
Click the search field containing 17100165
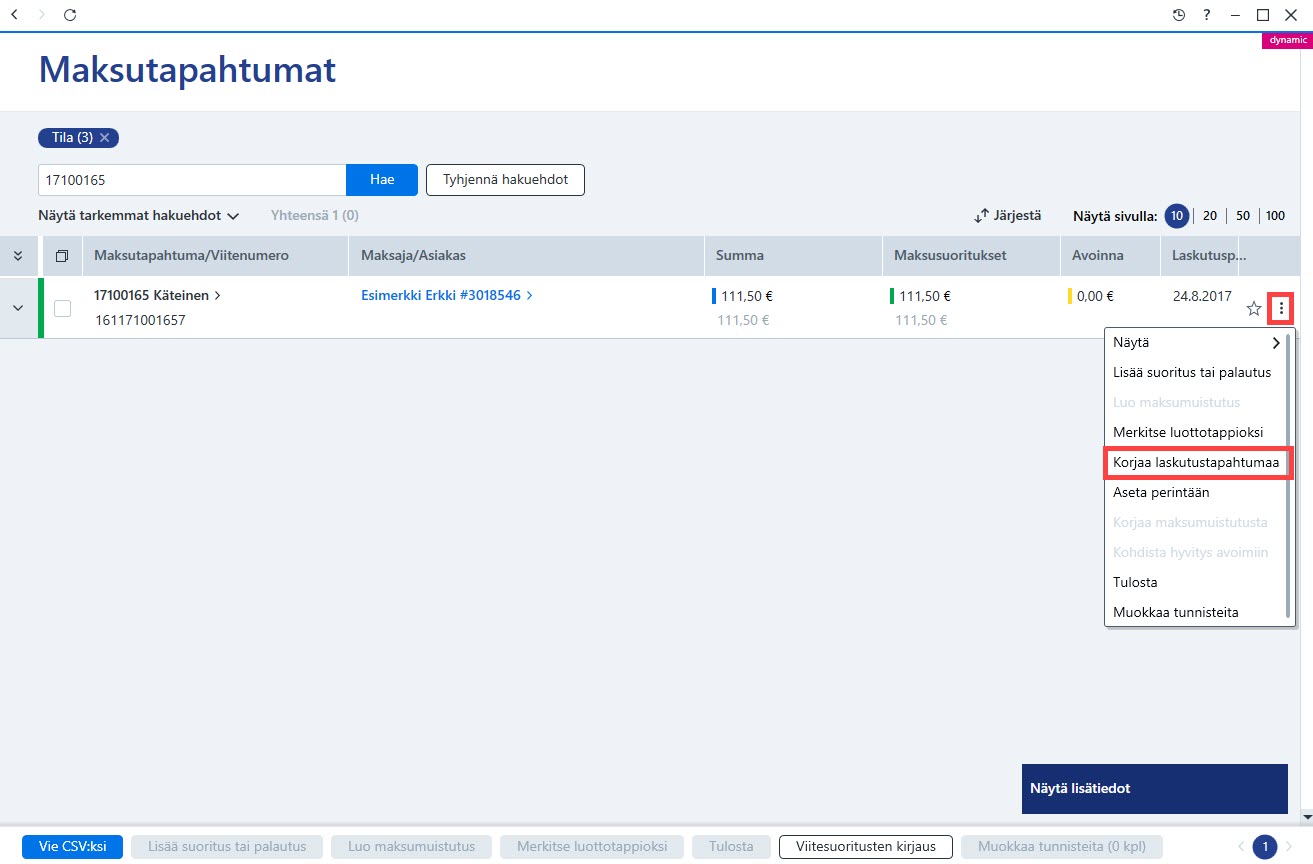(192, 180)
